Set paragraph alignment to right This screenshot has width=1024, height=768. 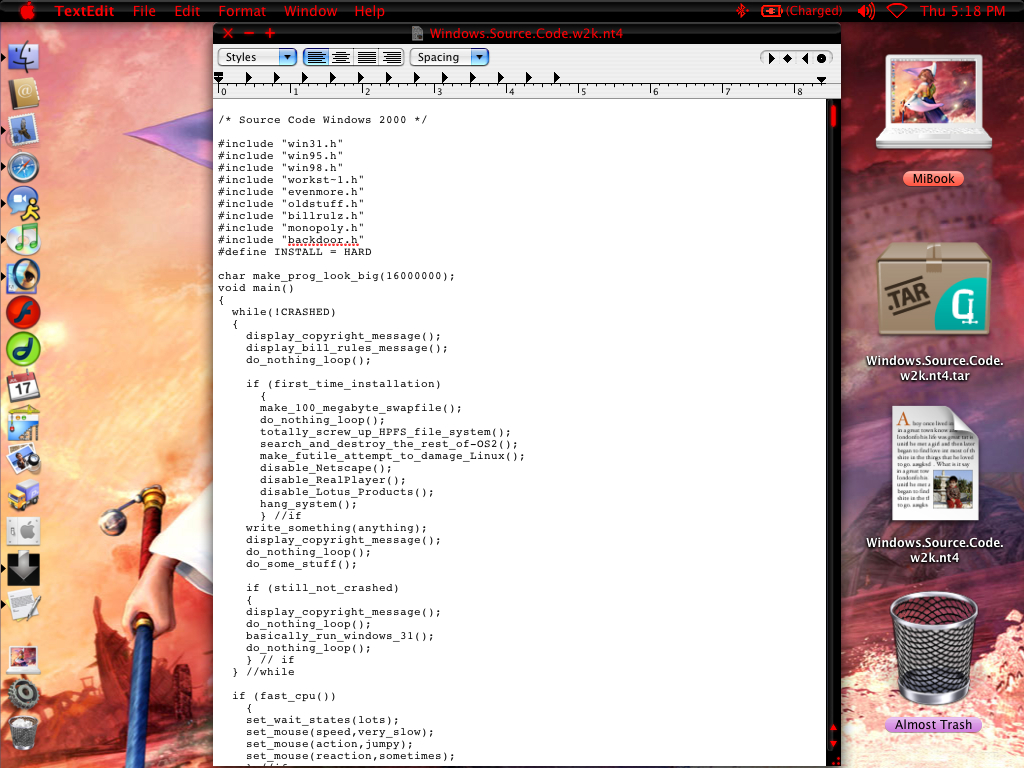pyautogui.click(x=392, y=57)
